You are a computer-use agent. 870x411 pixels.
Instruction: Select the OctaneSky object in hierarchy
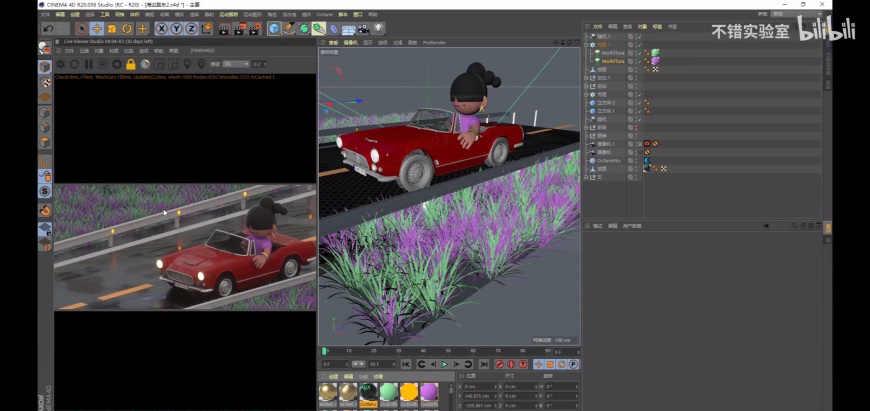point(610,160)
